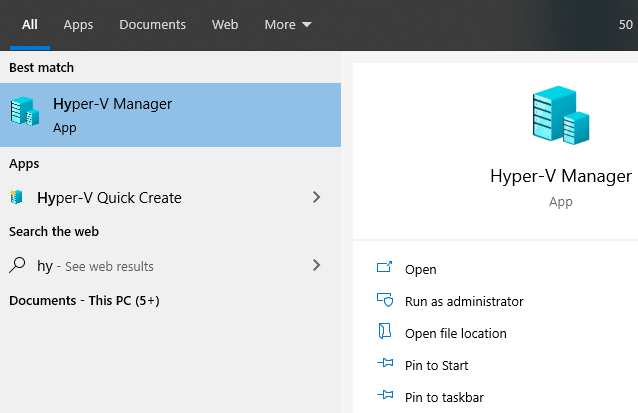
Task: Click Hyper-V Manager title in preview pane
Action: pos(561,176)
